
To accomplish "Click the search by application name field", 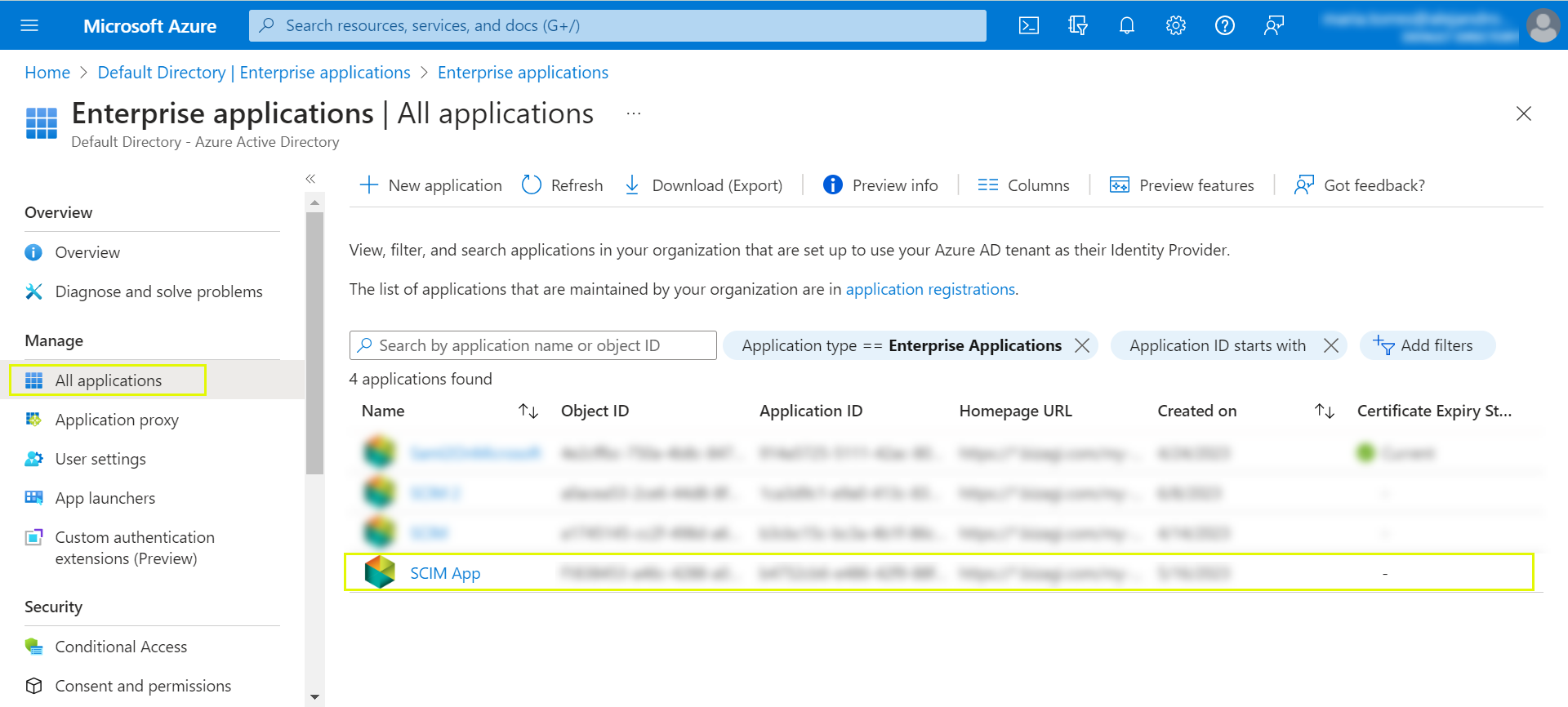I will [x=532, y=345].
